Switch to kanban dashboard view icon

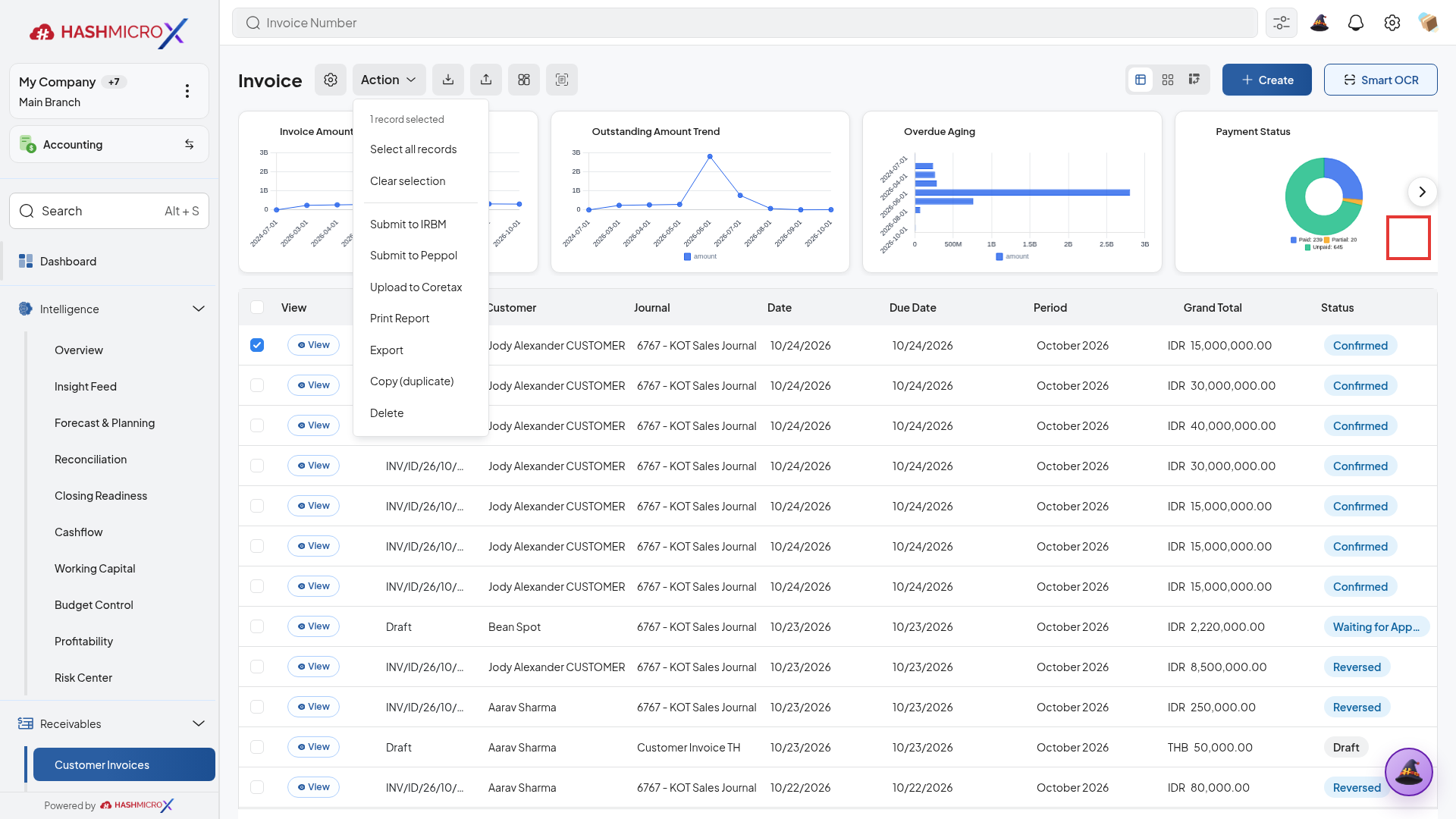tap(1194, 80)
